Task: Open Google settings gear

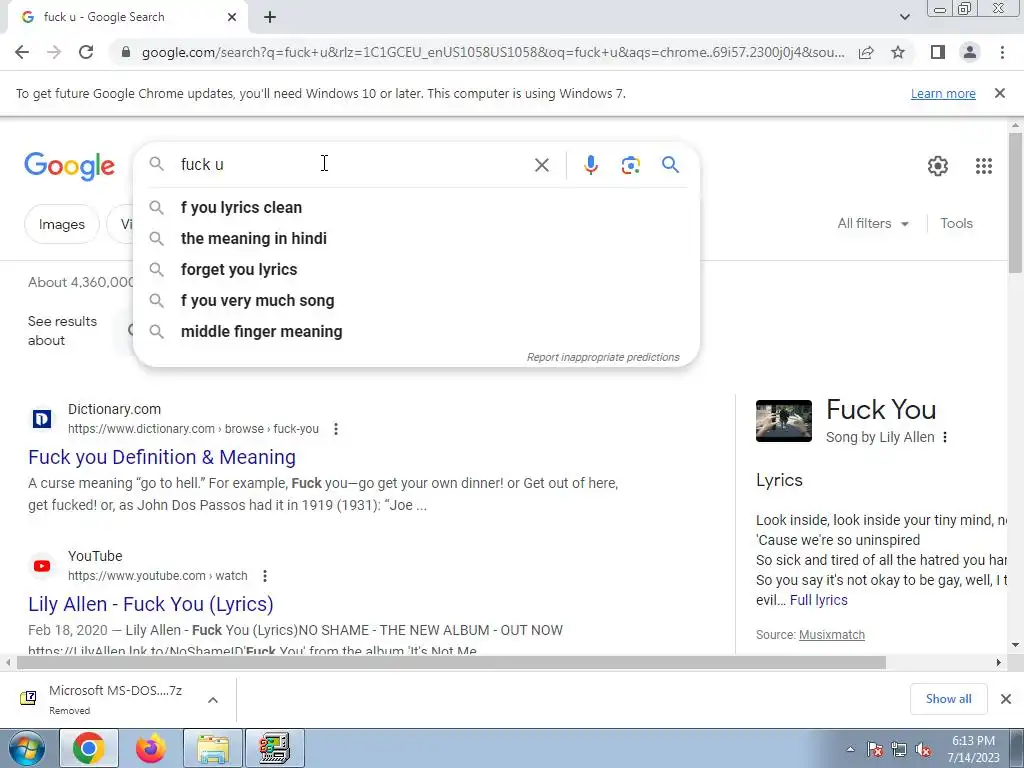Action: coord(938,166)
